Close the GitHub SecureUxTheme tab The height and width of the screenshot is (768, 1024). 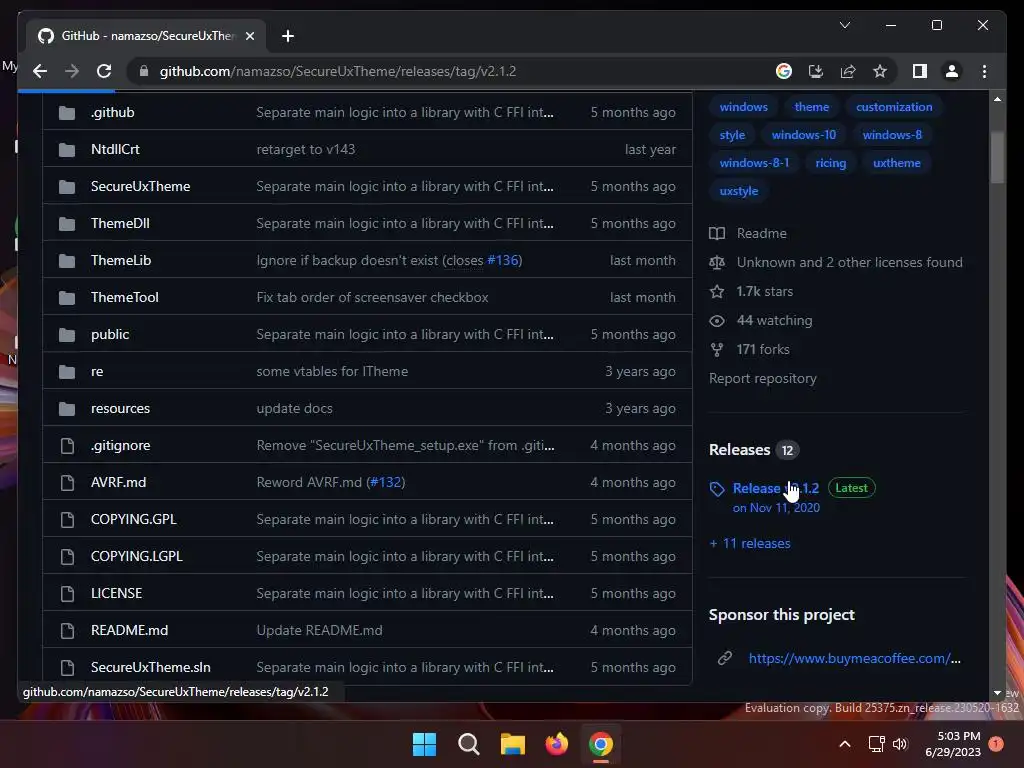click(249, 36)
